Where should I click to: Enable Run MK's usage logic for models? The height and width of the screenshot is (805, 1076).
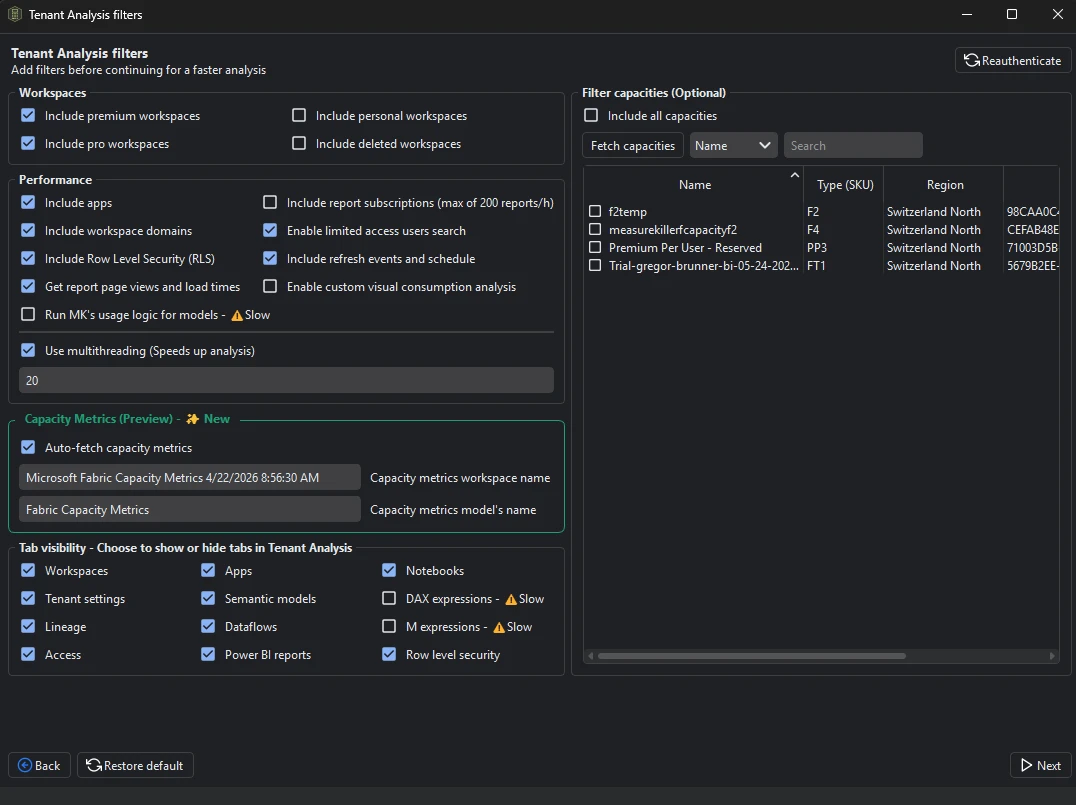coord(28,314)
